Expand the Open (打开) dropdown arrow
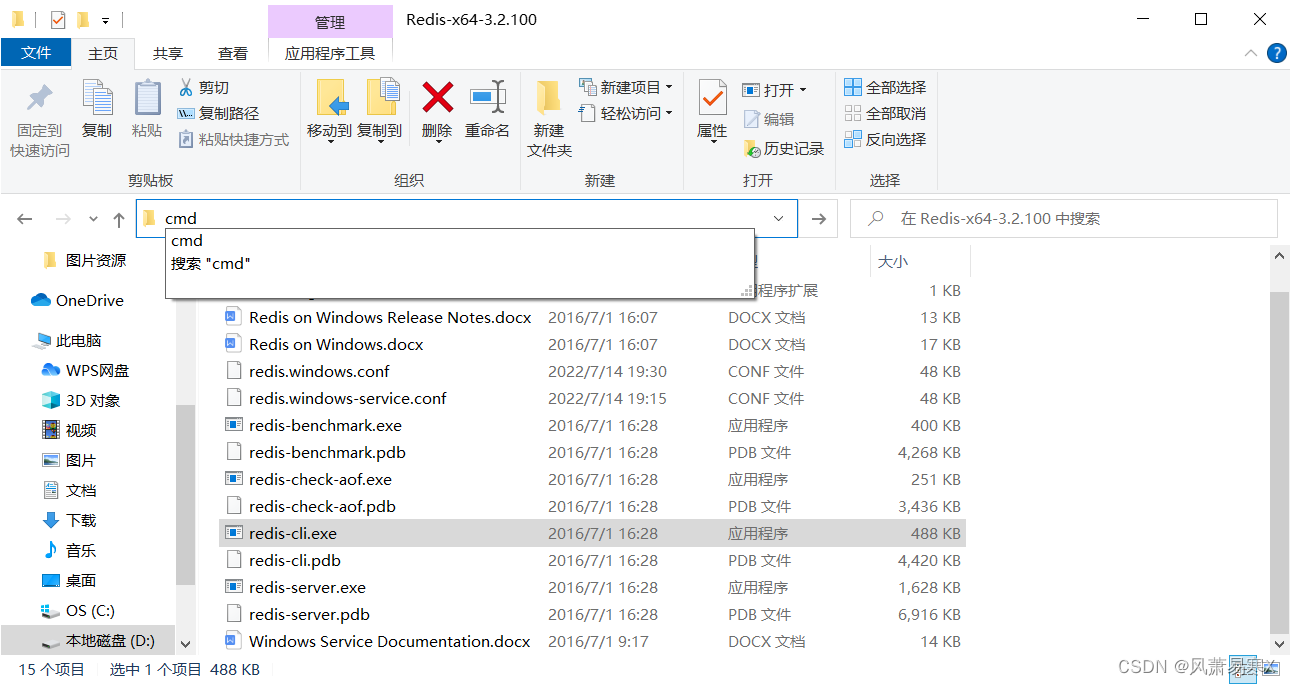 802,90
